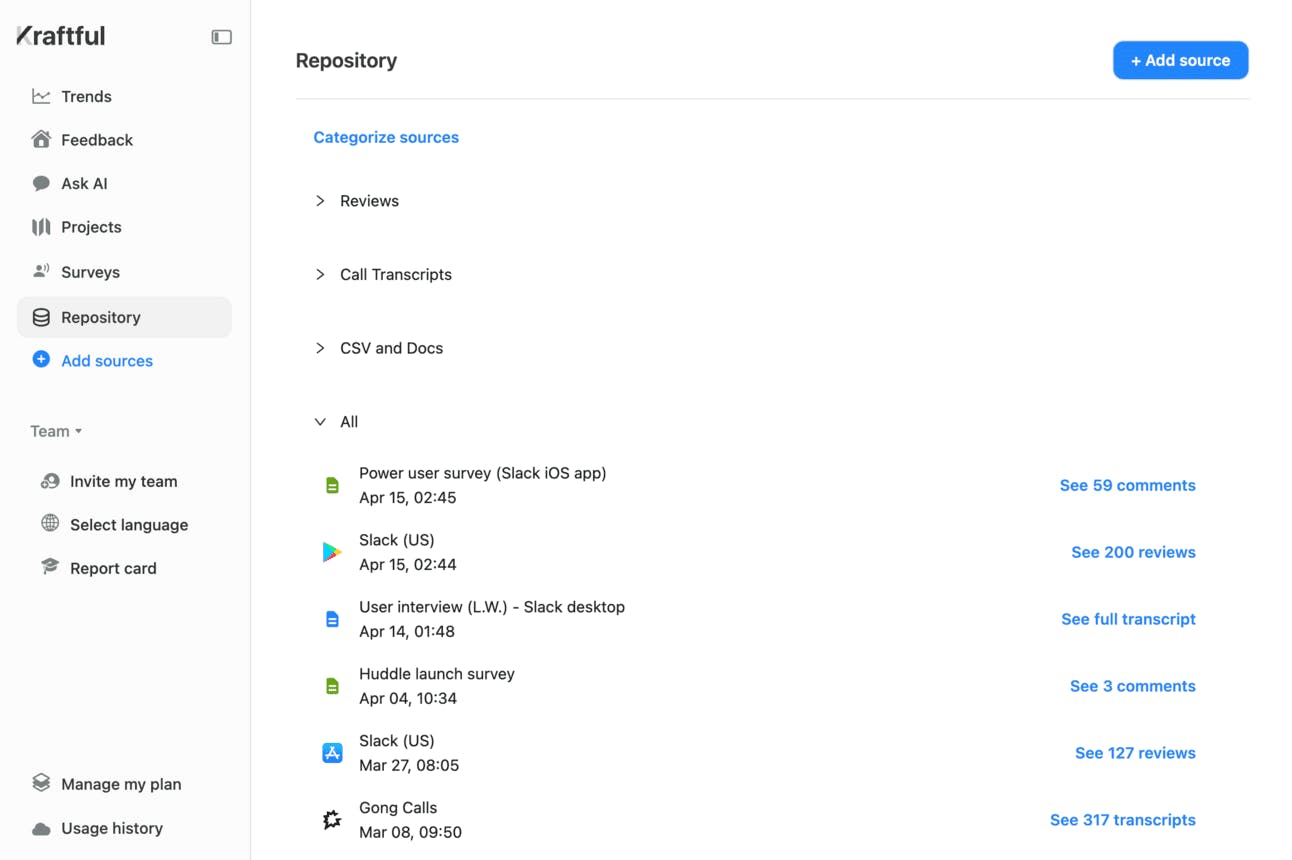Click the Kraftful logo
The width and height of the screenshot is (1292, 860).
pyautogui.click(x=60, y=36)
